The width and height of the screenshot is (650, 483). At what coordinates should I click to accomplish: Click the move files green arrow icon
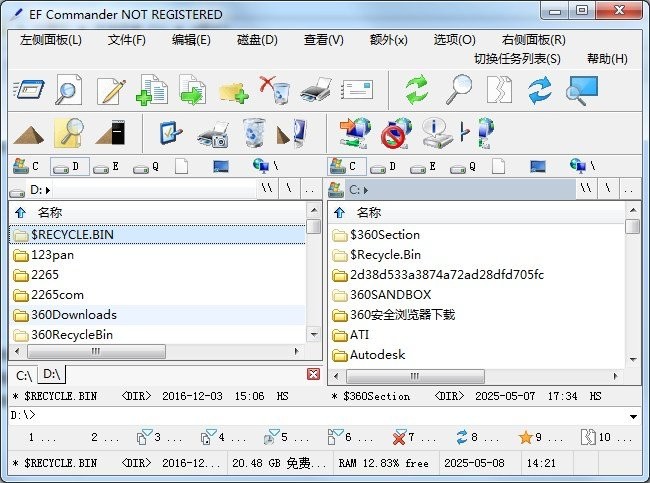click(x=192, y=90)
